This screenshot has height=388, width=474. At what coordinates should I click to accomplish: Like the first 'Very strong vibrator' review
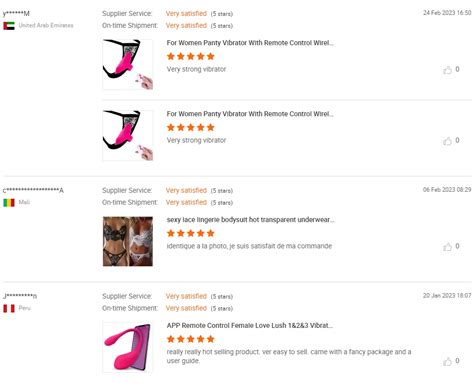click(447, 70)
